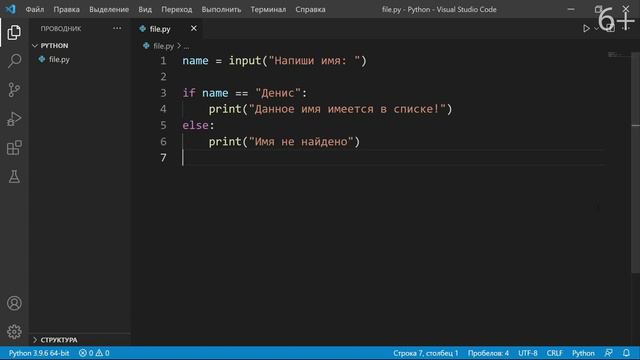Viewport: 640px width, 360px height.
Task: Select Python language mode in status bar
Action: coord(583,353)
